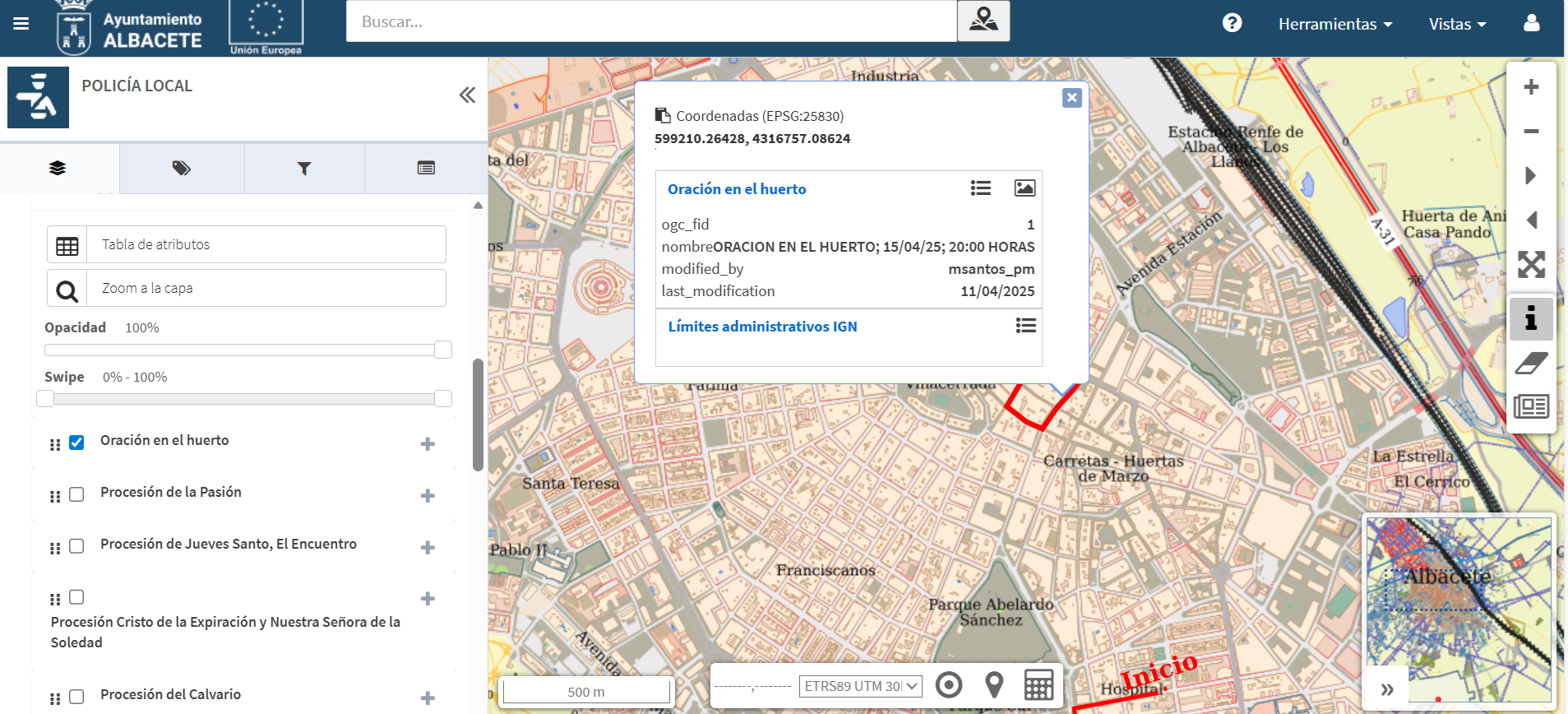The height and width of the screenshot is (714, 1568).
Task: Click the Ayuntamiento Albacete logo
Action: click(x=130, y=28)
